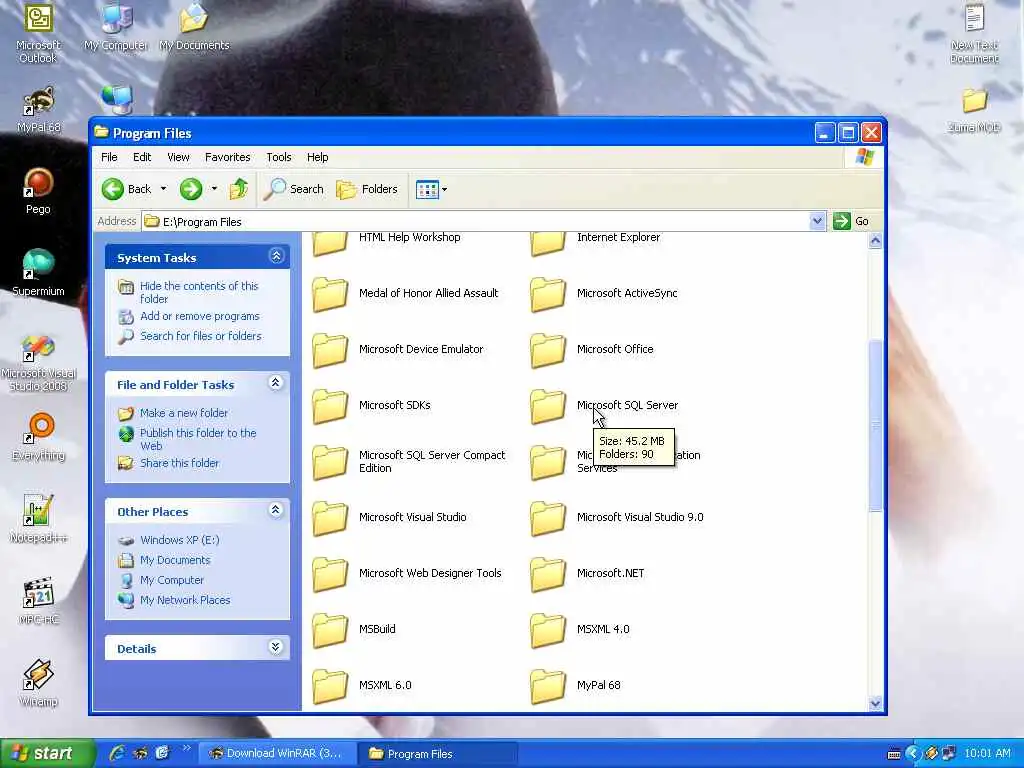Screen dimensions: 1024x768
Task: Open the Favorites menu
Action: coord(227,157)
